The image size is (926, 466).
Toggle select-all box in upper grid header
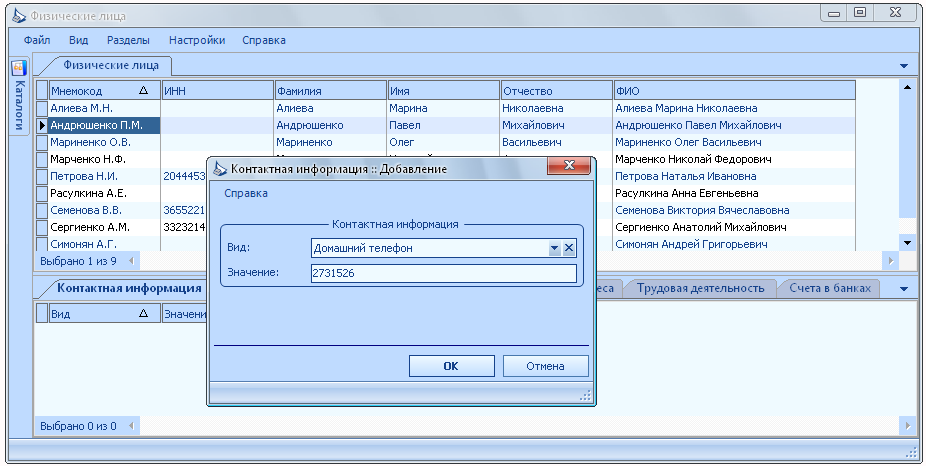(42, 90)
